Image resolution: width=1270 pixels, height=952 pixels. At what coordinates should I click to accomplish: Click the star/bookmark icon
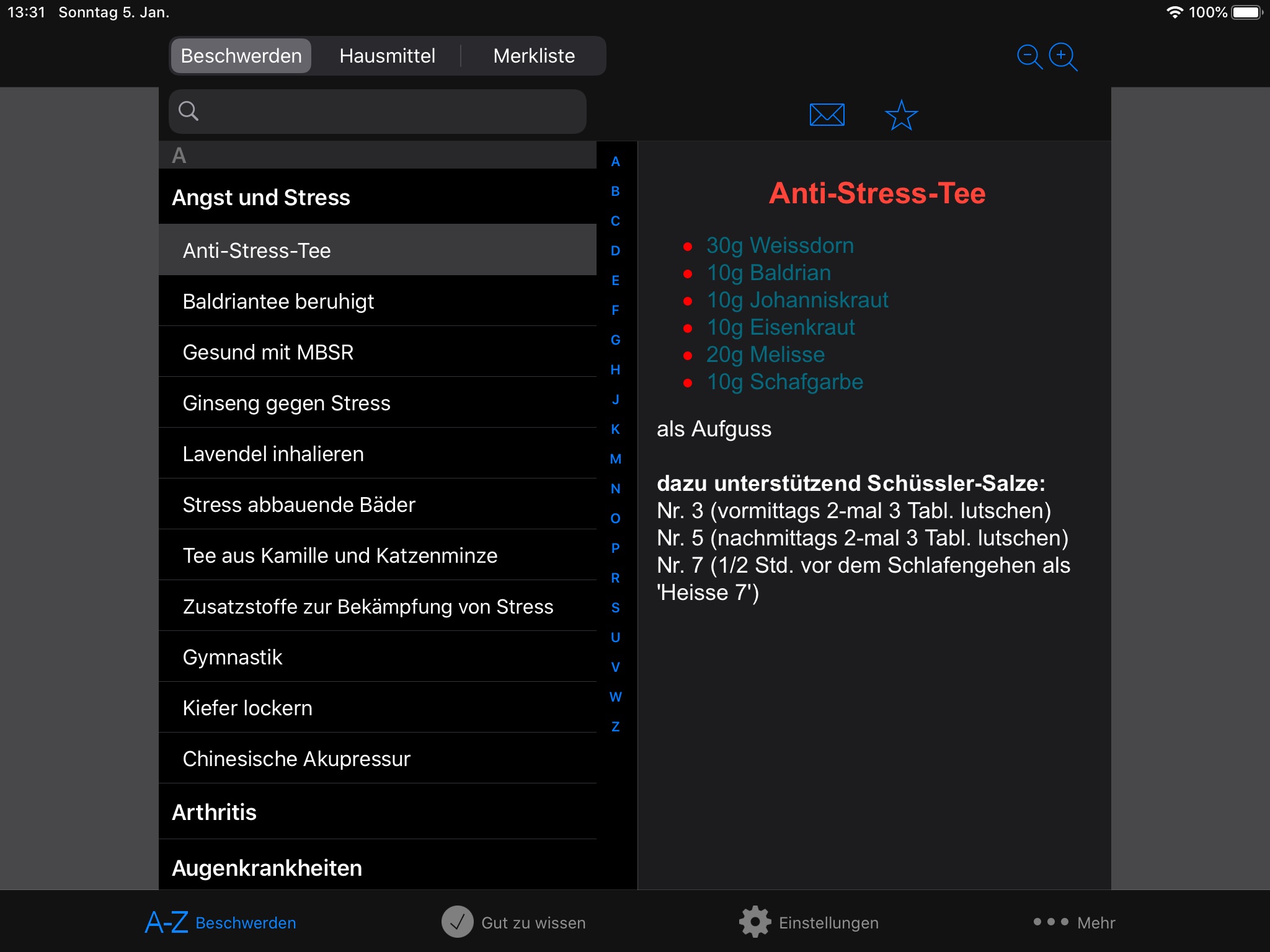[901, 114]
